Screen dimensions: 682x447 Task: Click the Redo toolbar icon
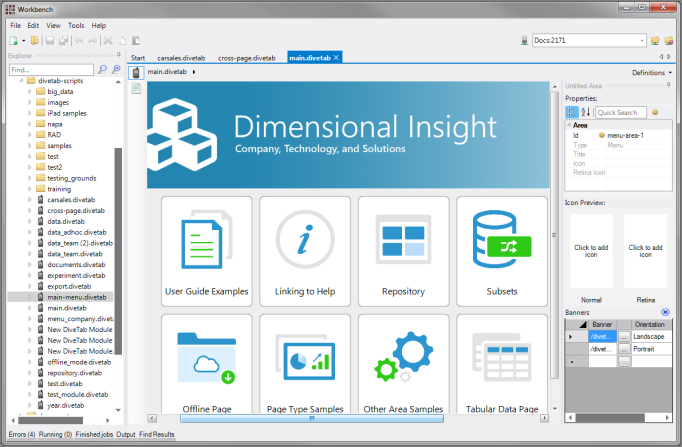[93, 40]
